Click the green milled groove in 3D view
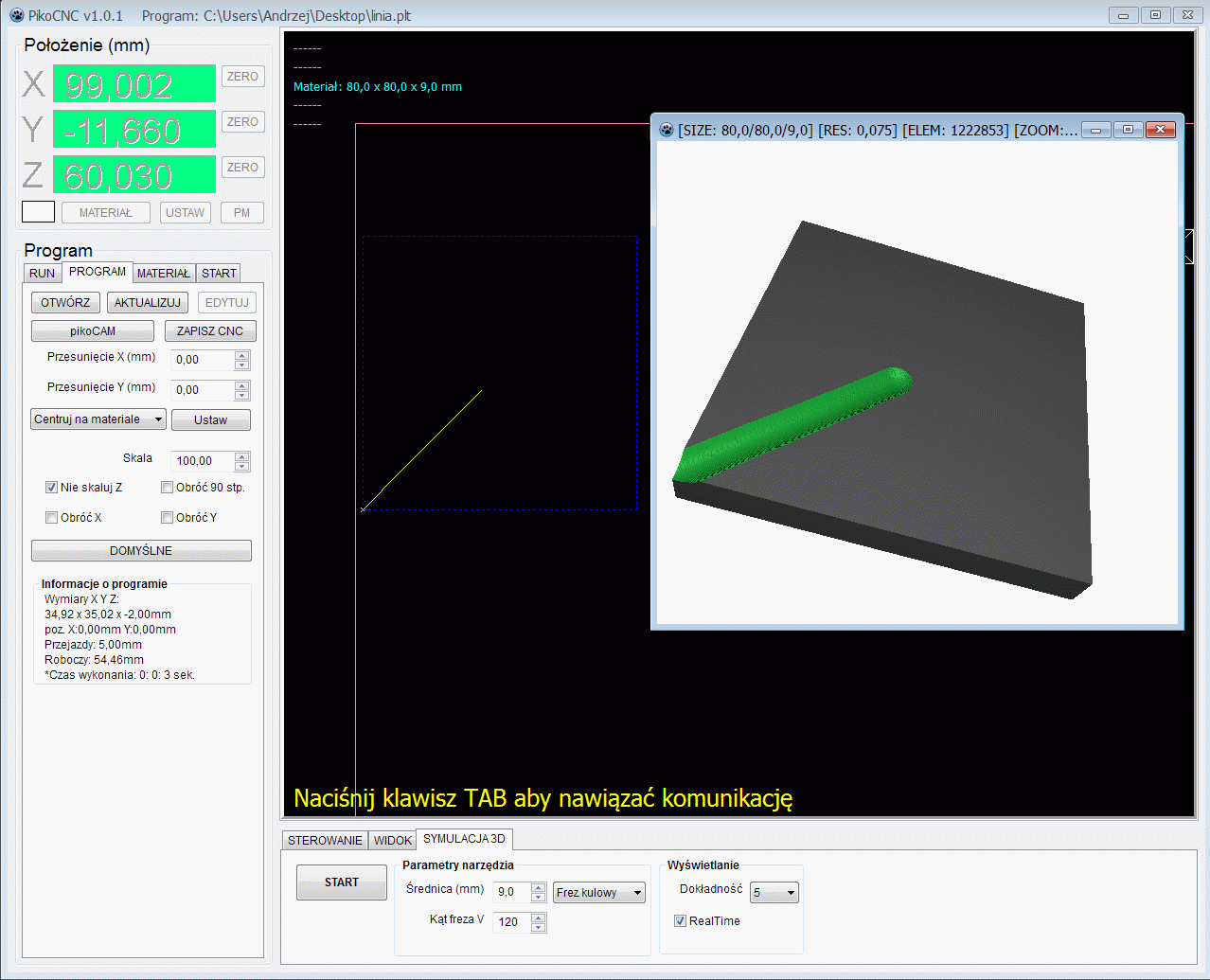The width and height of the screenshot is (1210, 980). pos(793,424)
